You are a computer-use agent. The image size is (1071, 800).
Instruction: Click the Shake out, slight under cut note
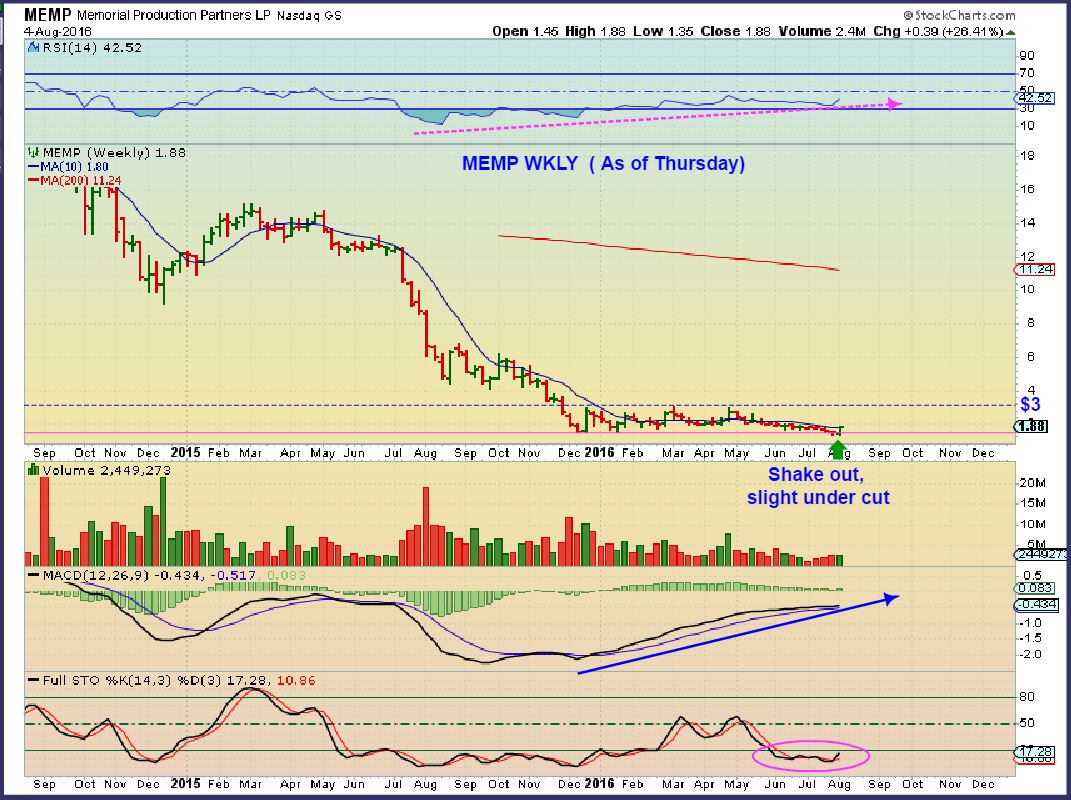point(818,486)
